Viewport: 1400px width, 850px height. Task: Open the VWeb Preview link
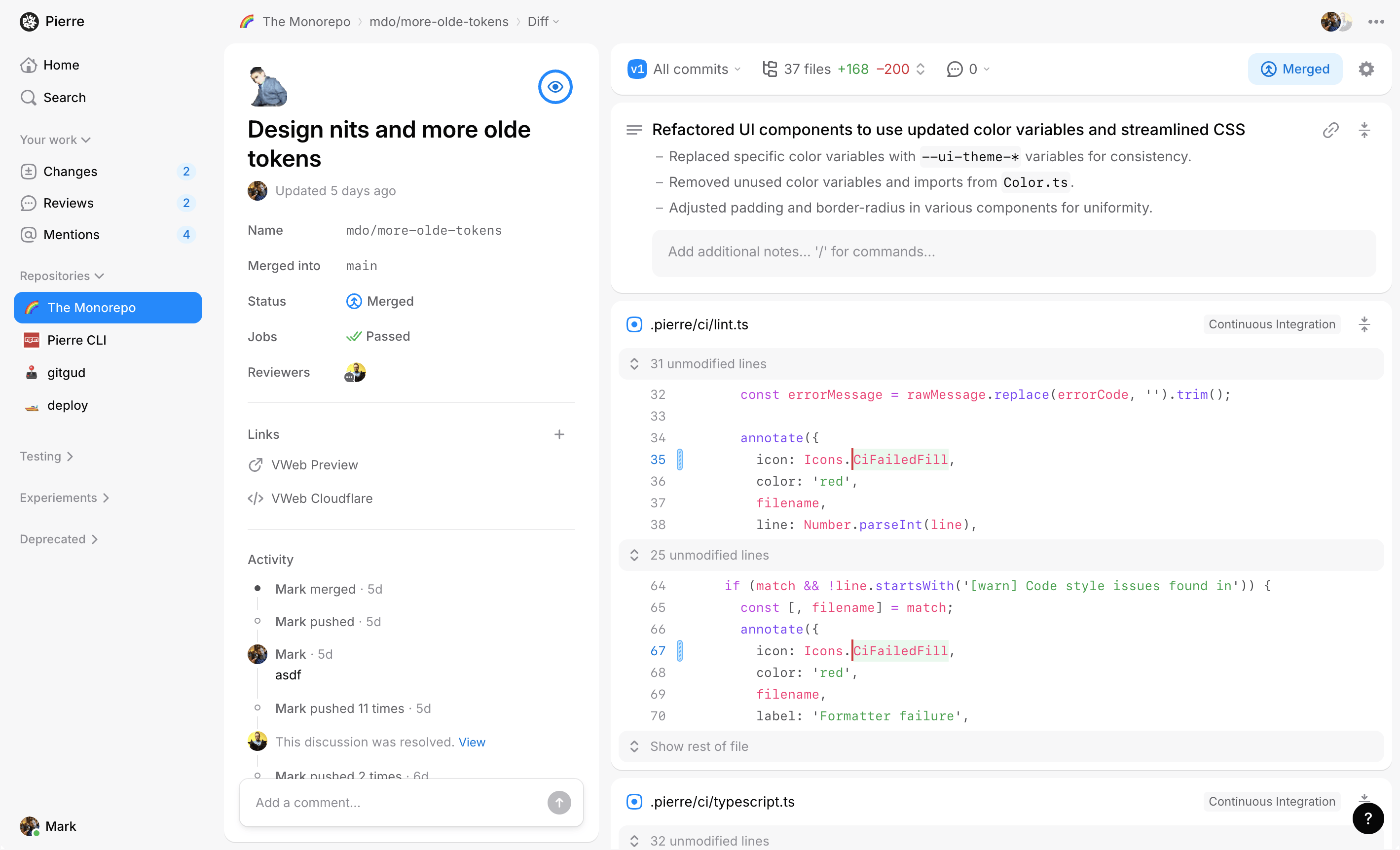[314, 465]
